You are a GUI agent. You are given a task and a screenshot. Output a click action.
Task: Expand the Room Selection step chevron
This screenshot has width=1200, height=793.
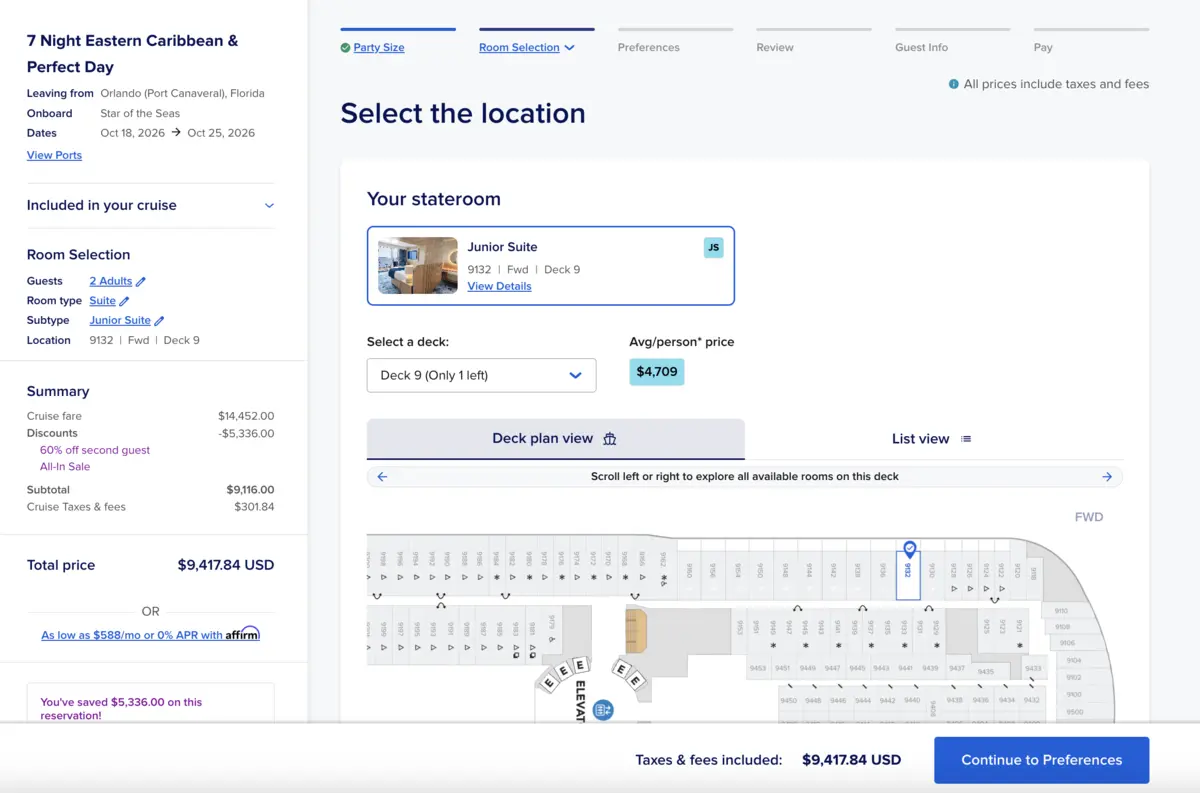pos(570,48)
